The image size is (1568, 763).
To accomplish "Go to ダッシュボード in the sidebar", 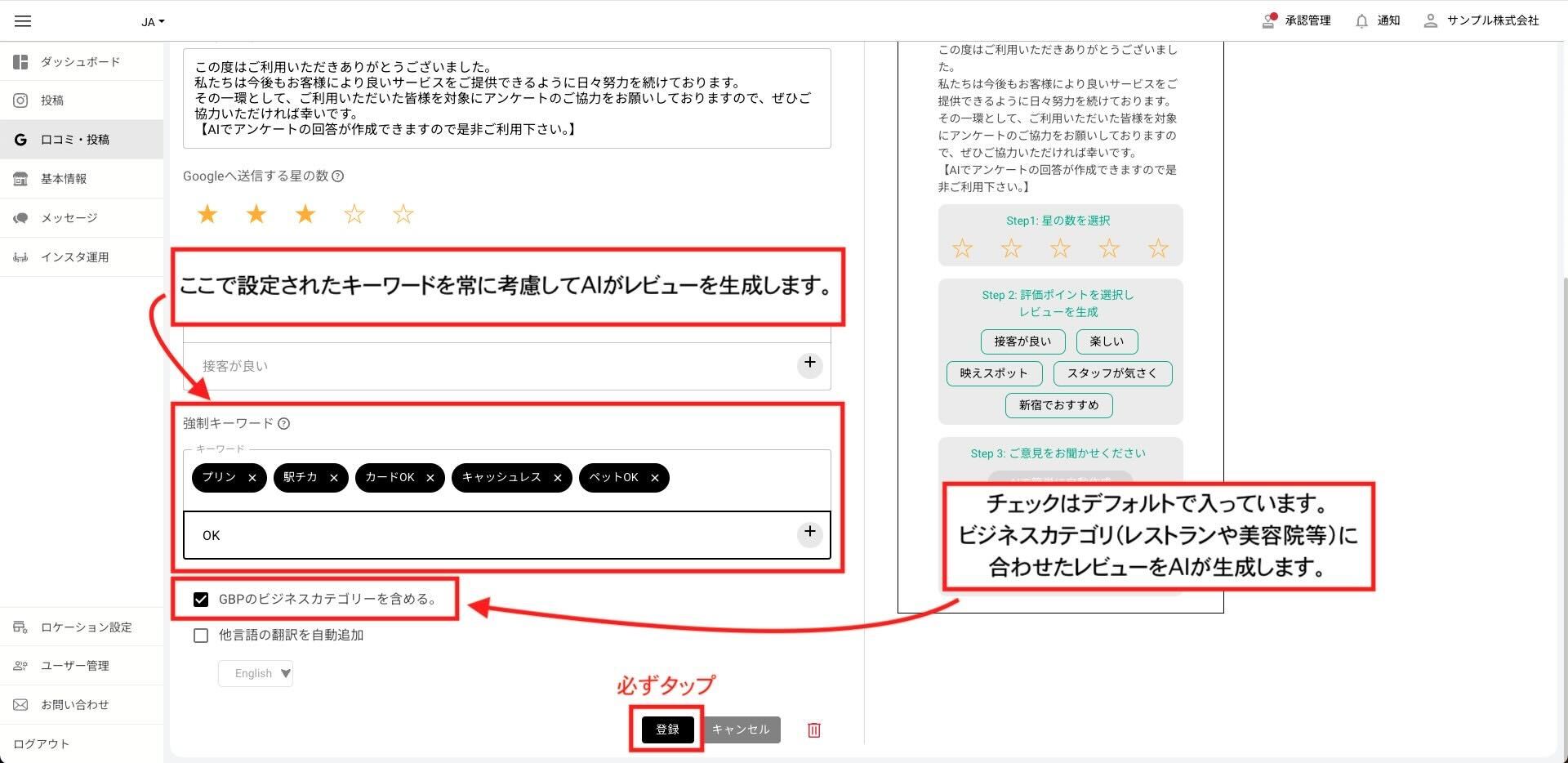I will [x=80, y=62].
